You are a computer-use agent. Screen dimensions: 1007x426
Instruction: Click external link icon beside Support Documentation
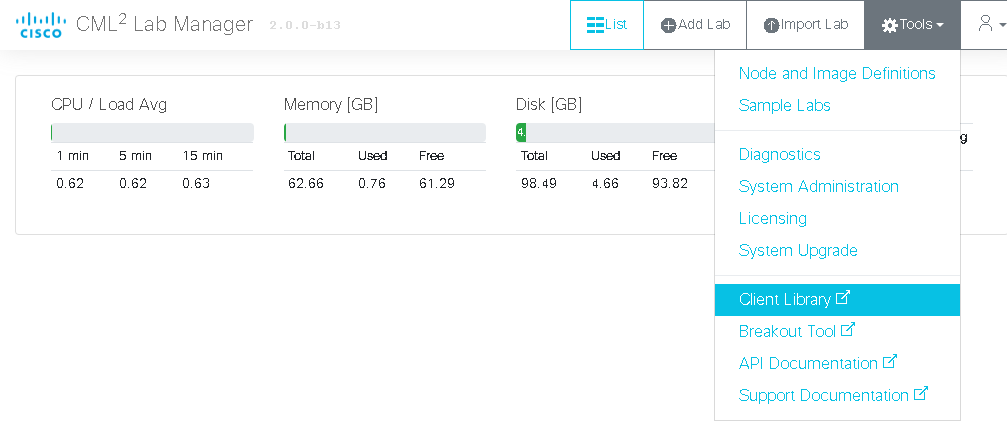click(x=921, y=393)
